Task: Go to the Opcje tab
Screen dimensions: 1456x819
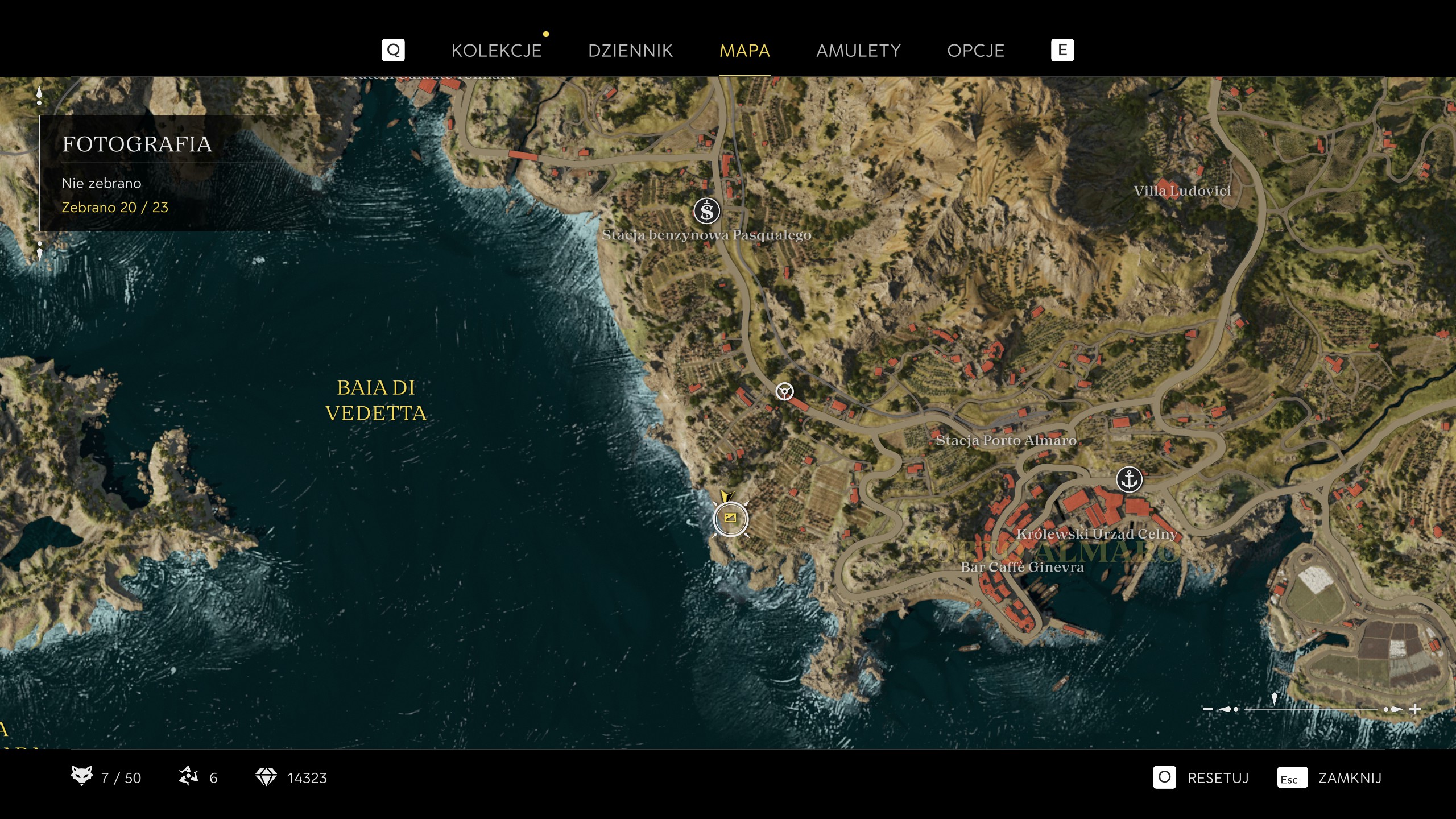Action: (x=975, y=51)
